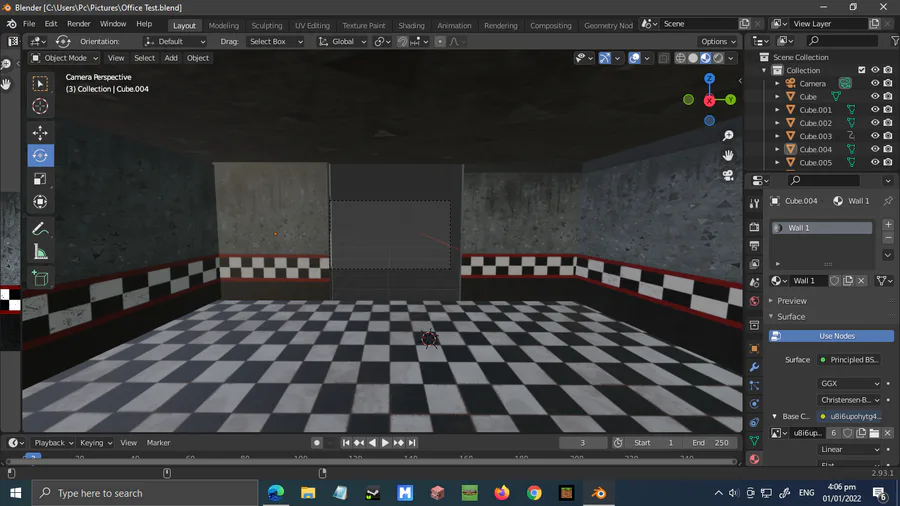
Task: Open the Render menu
Action: tap(79, 24)
